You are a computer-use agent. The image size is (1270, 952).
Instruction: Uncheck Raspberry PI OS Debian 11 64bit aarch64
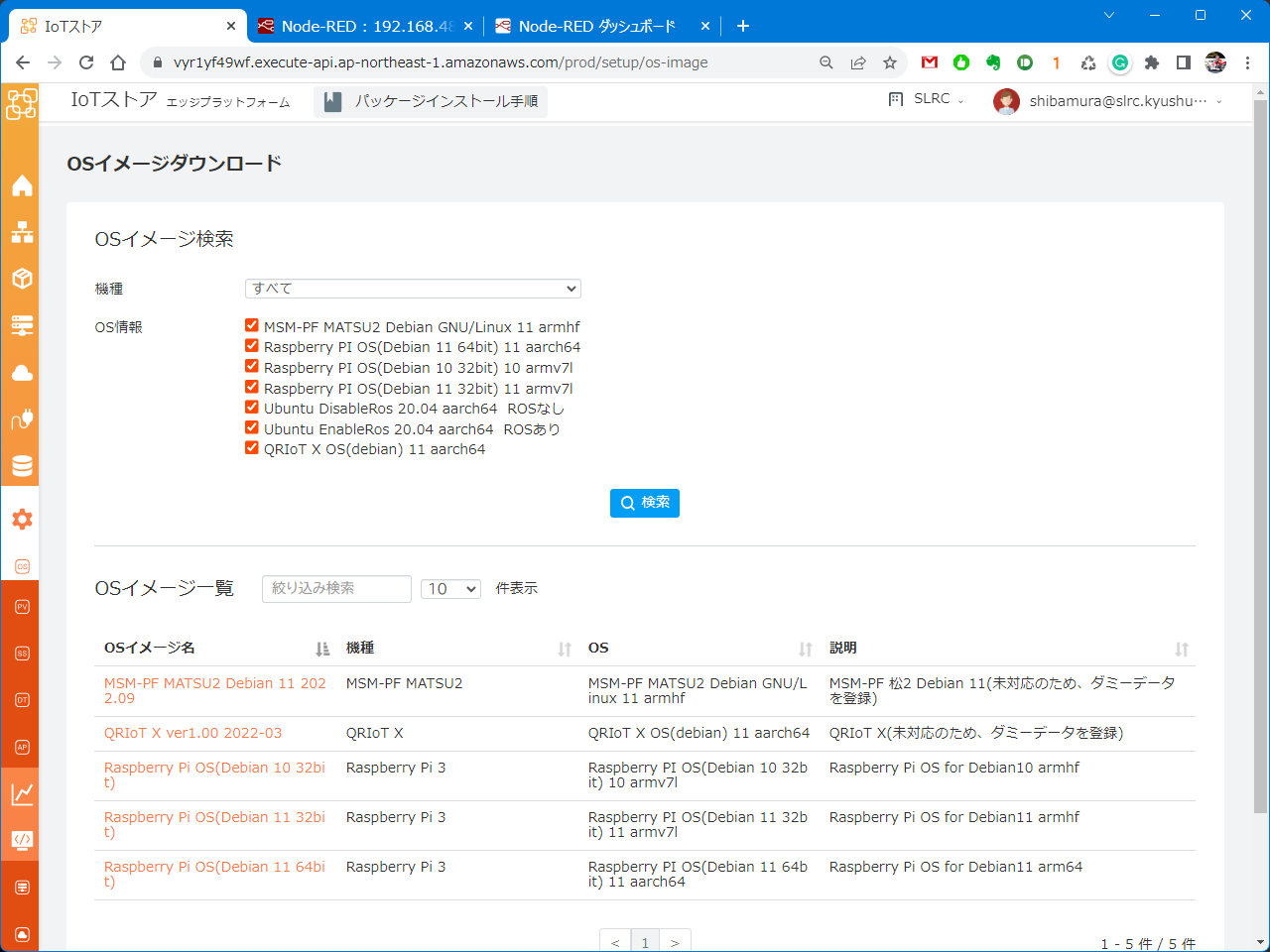(x=252, y=346)
